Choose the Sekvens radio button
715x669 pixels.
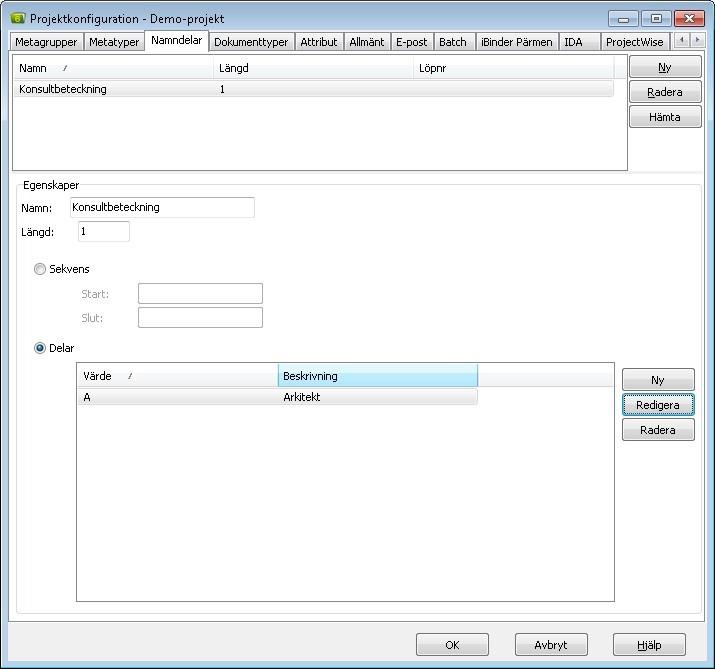[40, 269]
